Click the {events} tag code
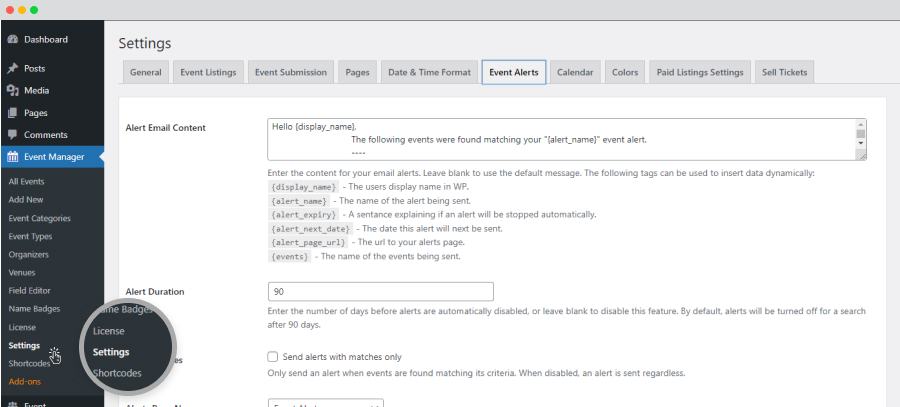Viewport: 900px width, 407px height. (x=289, y=257)
